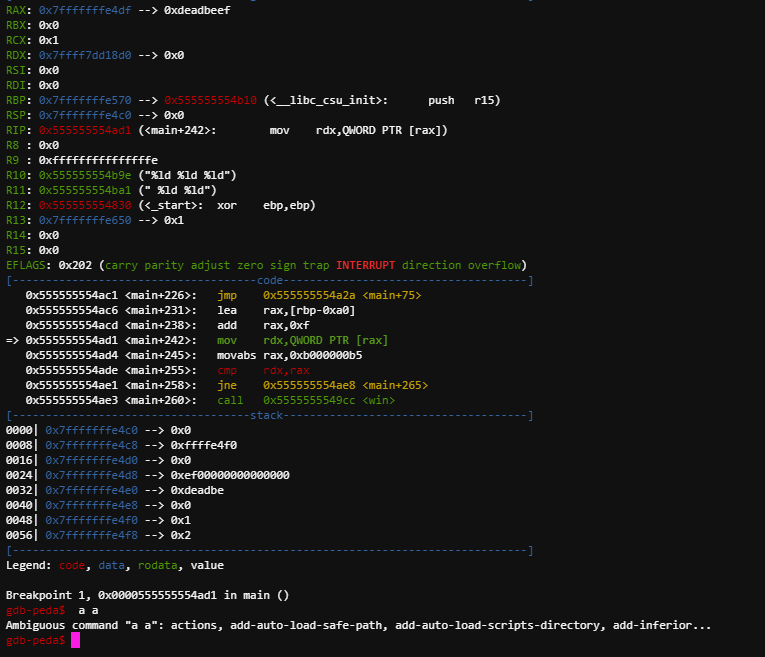Click the first gdb-peda$ prompt
The height and width of the screenshot is (657, 765).
click(x=36, y=611)
